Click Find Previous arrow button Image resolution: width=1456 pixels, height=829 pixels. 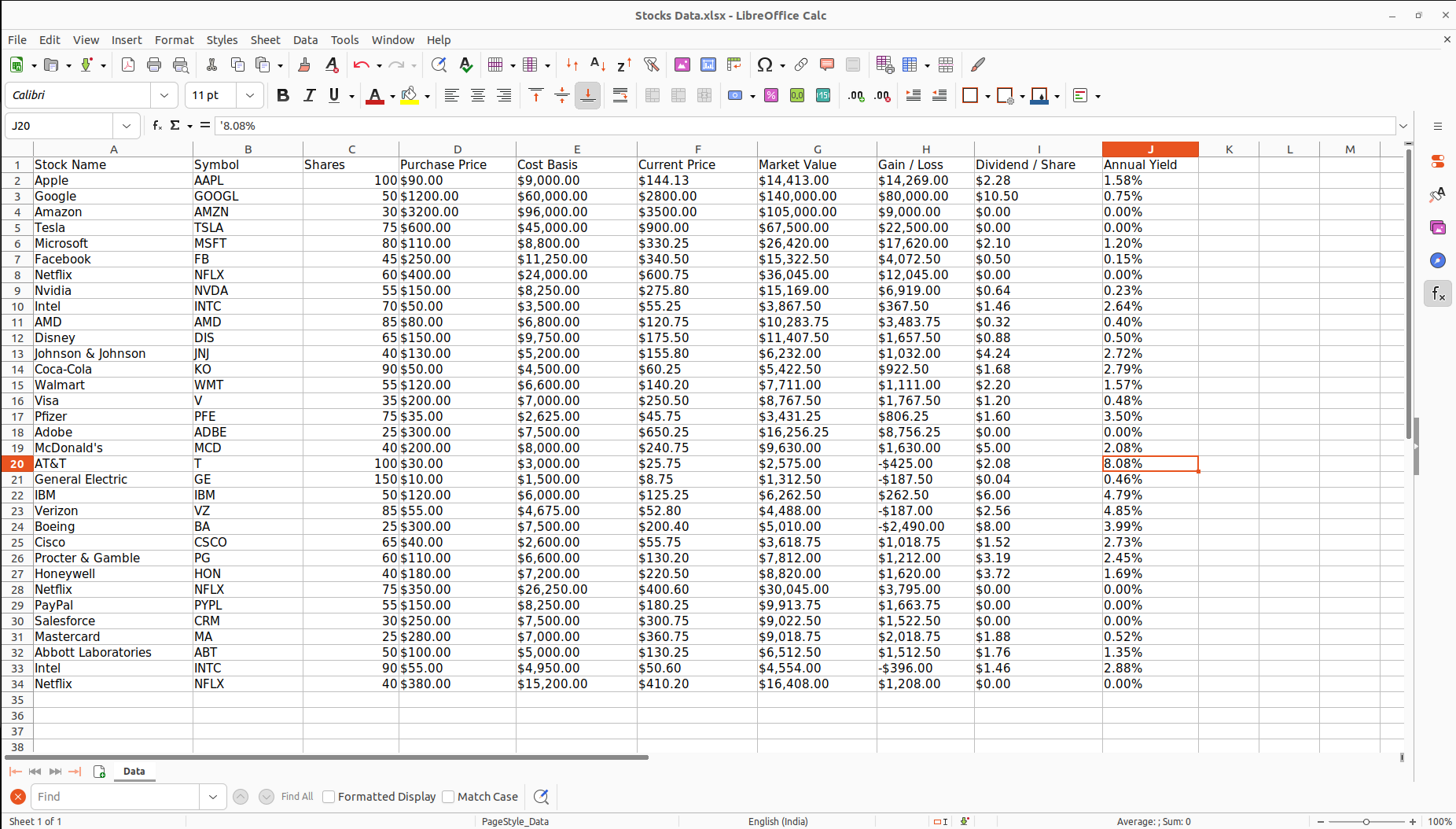point(241,797)
